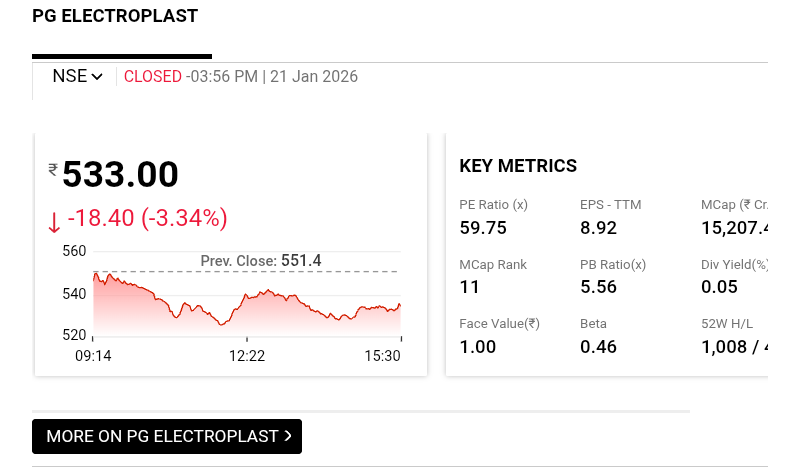The width and height of the screenshot is (800, 467).
Task: Click the PB Ratio value 5.56
Action: click(x=598, y=287)
